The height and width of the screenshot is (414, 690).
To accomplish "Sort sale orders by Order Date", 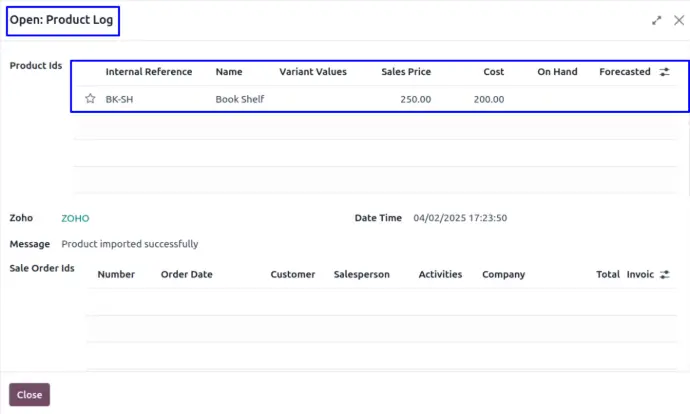I will tap(186, 274).
